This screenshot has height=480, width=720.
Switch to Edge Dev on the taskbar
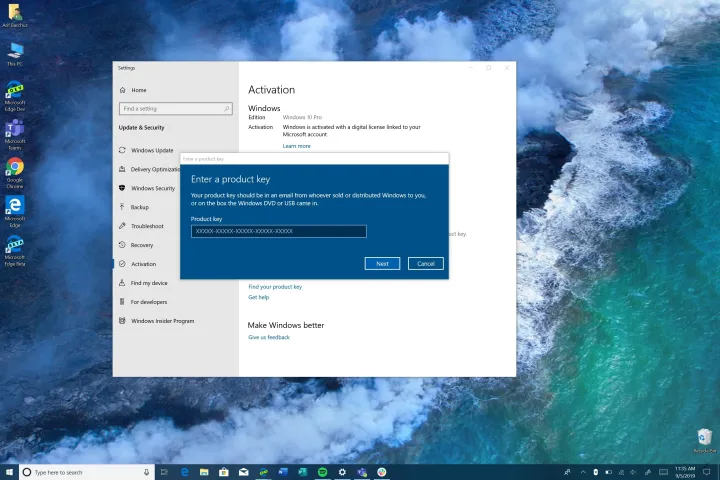[263, 472]
